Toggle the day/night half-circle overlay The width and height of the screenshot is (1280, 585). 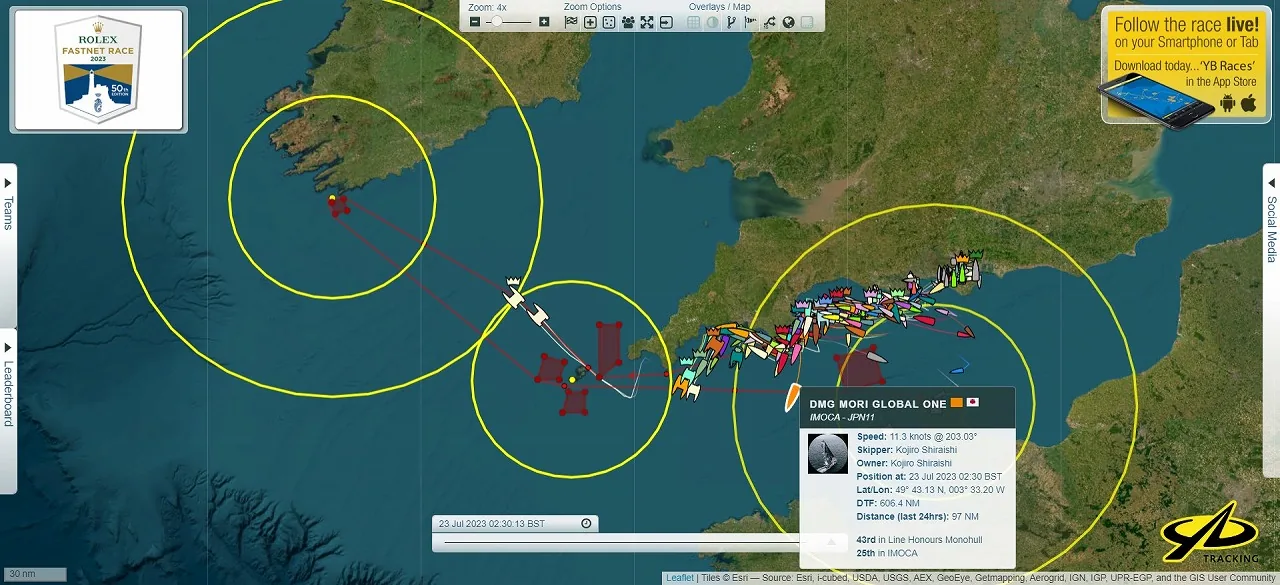(712, 22)
